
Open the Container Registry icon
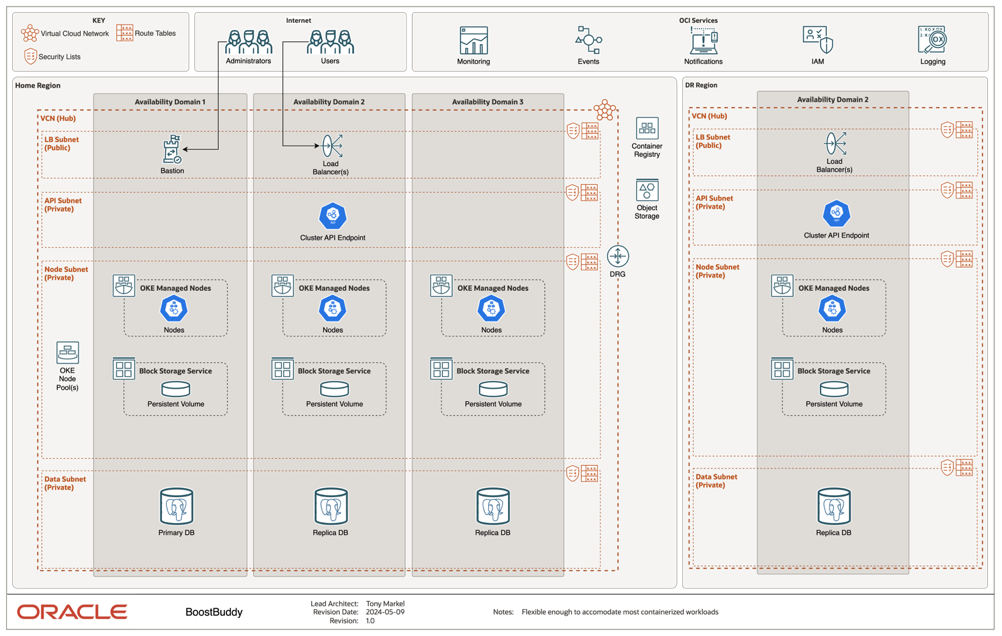click(646, 130)
